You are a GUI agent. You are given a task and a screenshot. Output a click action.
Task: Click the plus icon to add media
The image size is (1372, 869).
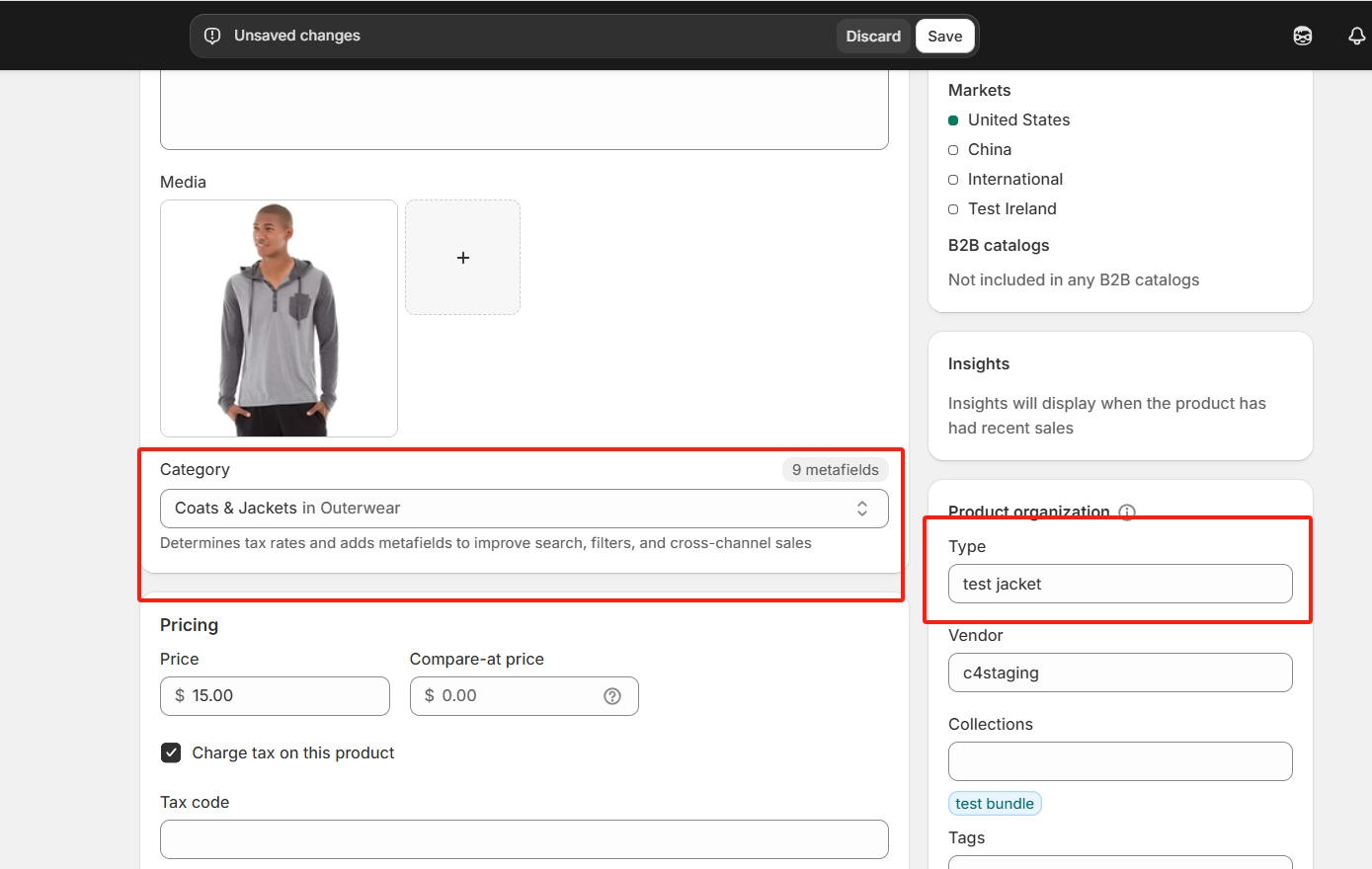click(462, 258)
